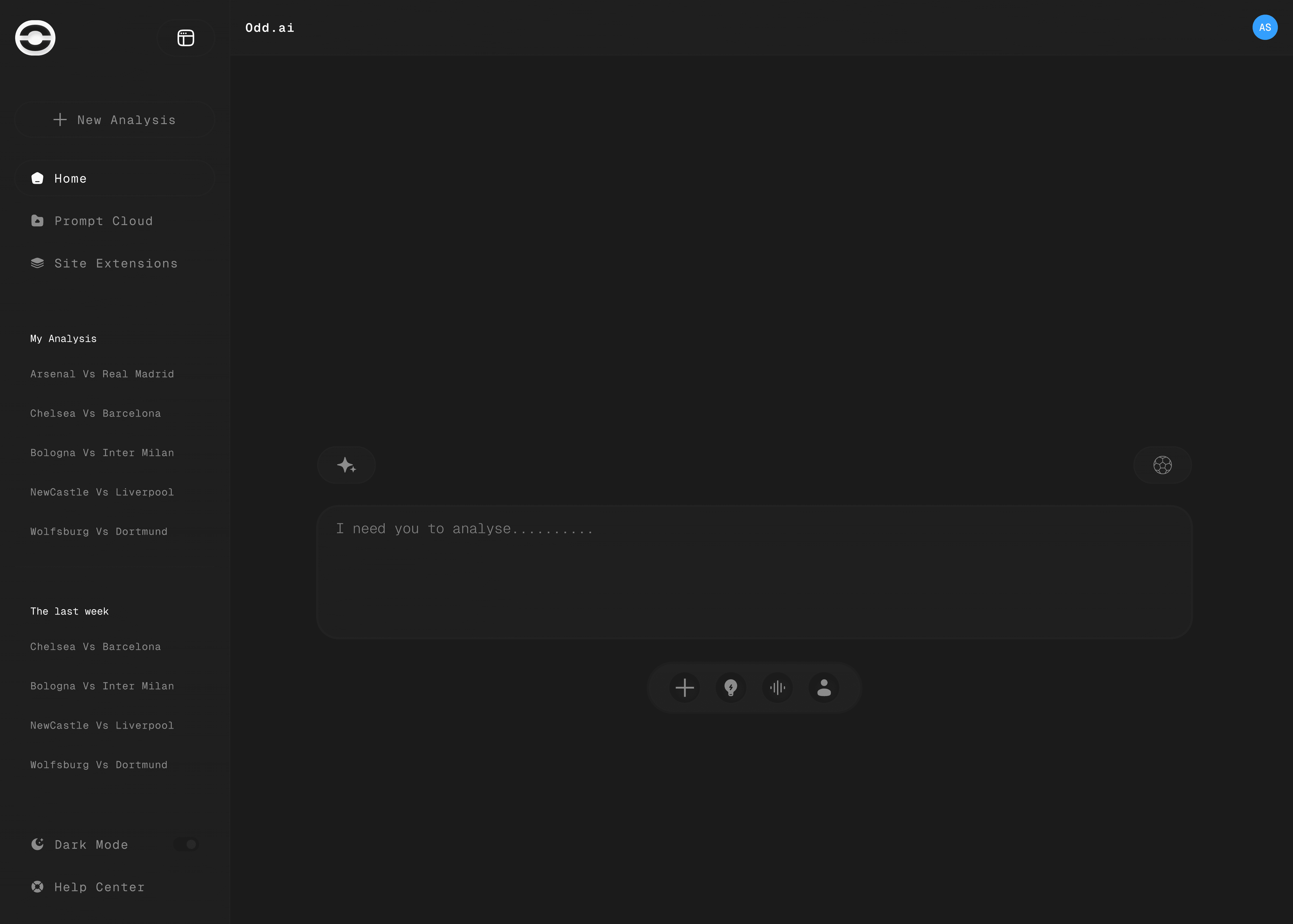Open Wolfsburg Vs Dortmund under The last week
Image resolution: width=1293 pixels, height=924 pixels.
click(99, 765)
